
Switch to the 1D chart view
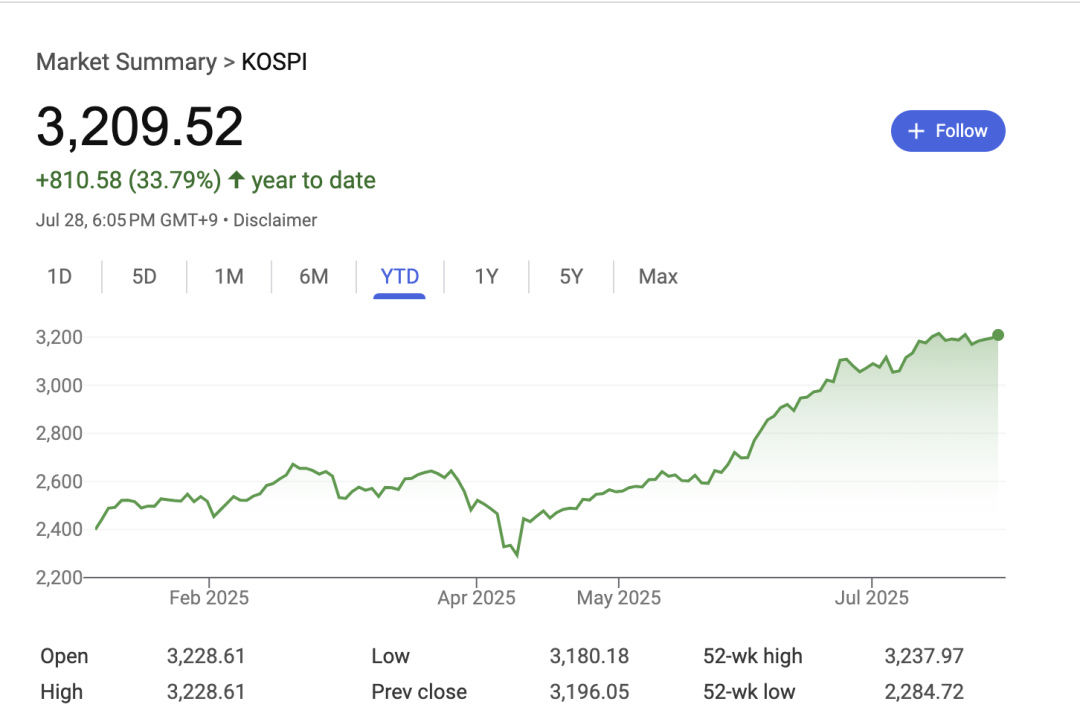tap(60, 276)
